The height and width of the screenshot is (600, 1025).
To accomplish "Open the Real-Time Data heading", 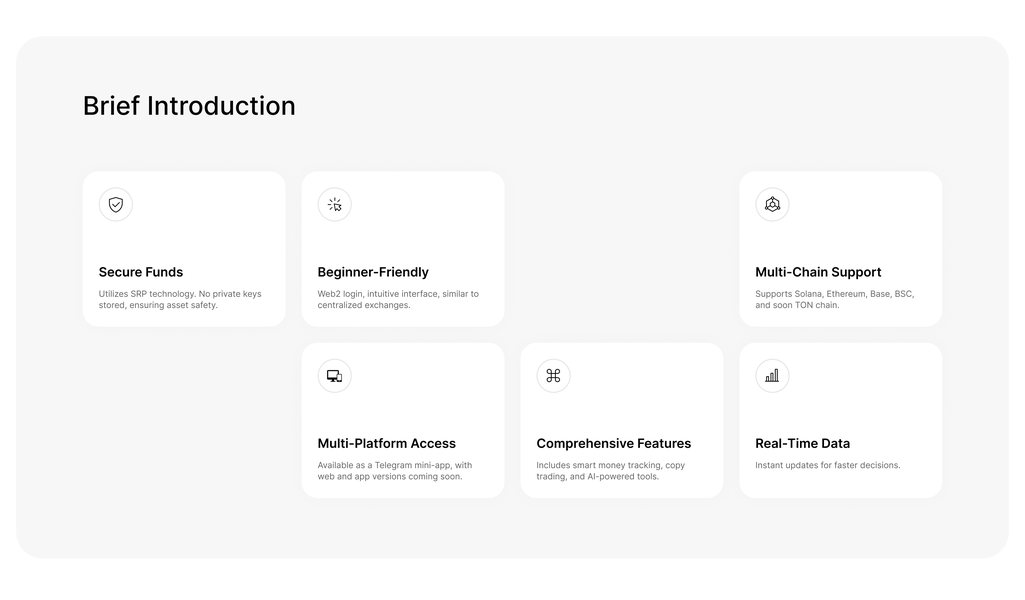I will point(803,443).
